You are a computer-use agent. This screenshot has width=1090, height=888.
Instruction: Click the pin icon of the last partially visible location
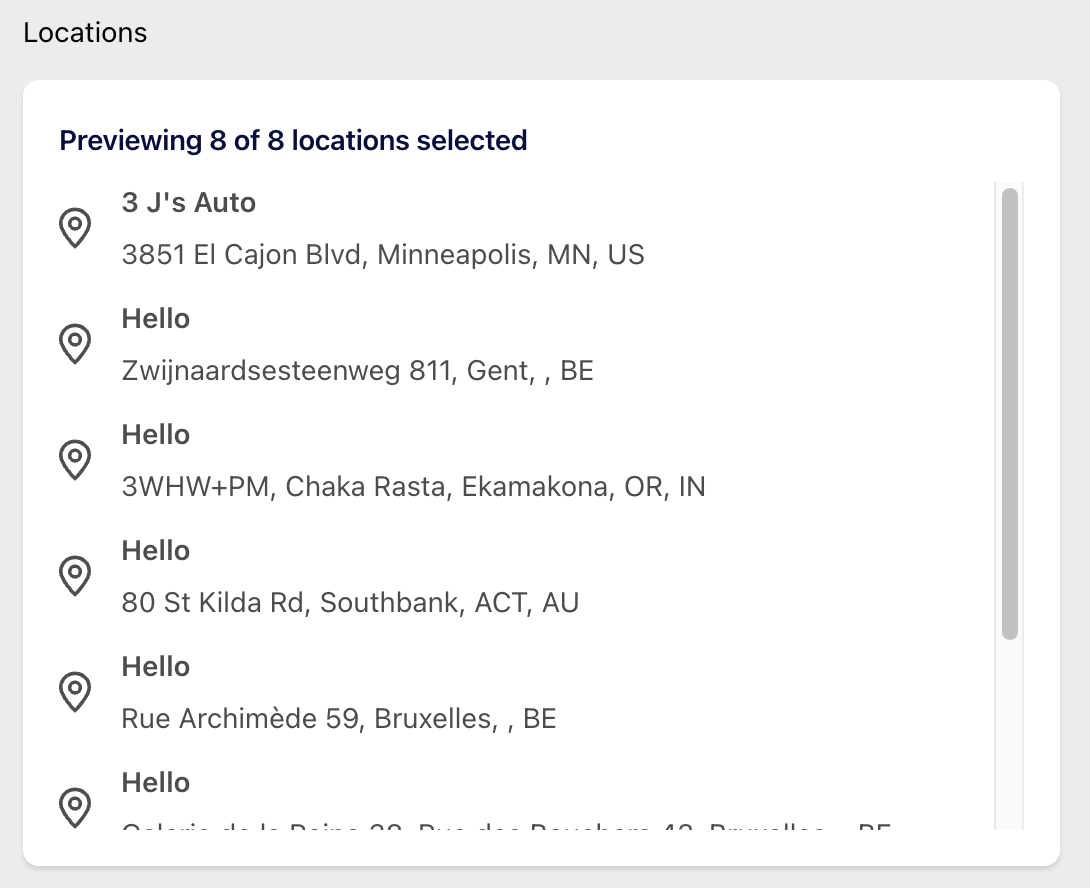point(75,807)
